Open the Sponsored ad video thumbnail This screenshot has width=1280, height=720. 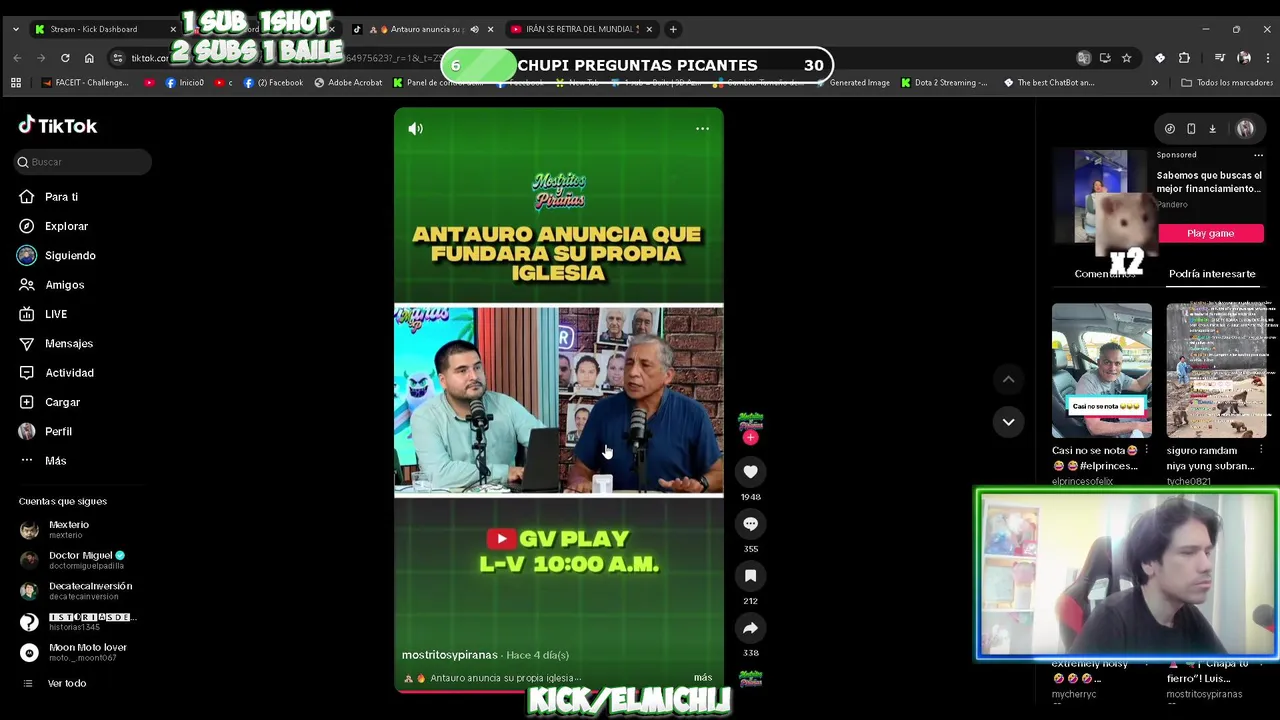1101,197
